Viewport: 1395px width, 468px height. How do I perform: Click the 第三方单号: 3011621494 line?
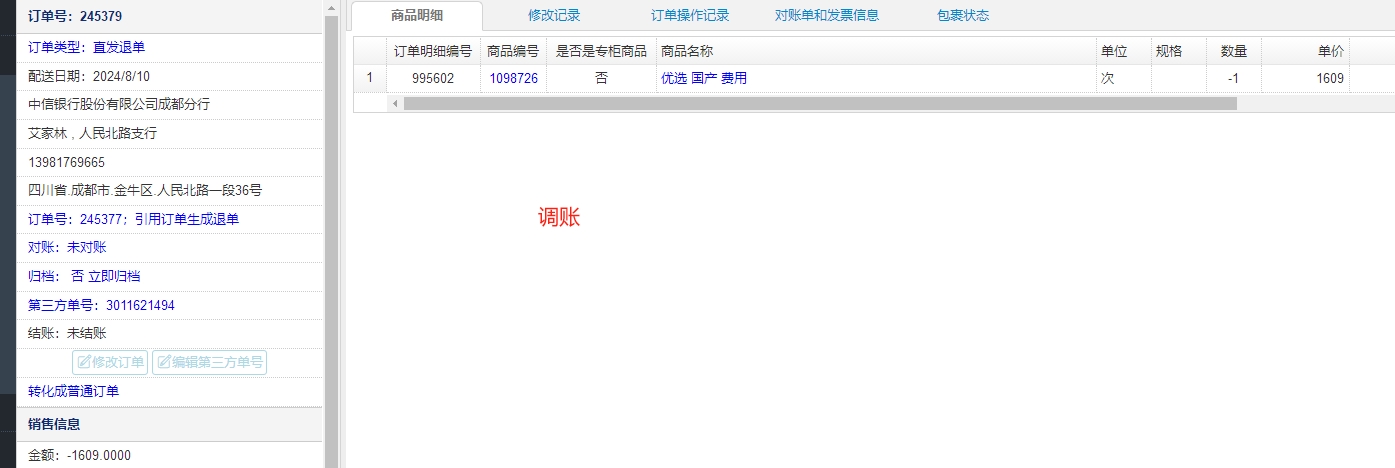101,305
